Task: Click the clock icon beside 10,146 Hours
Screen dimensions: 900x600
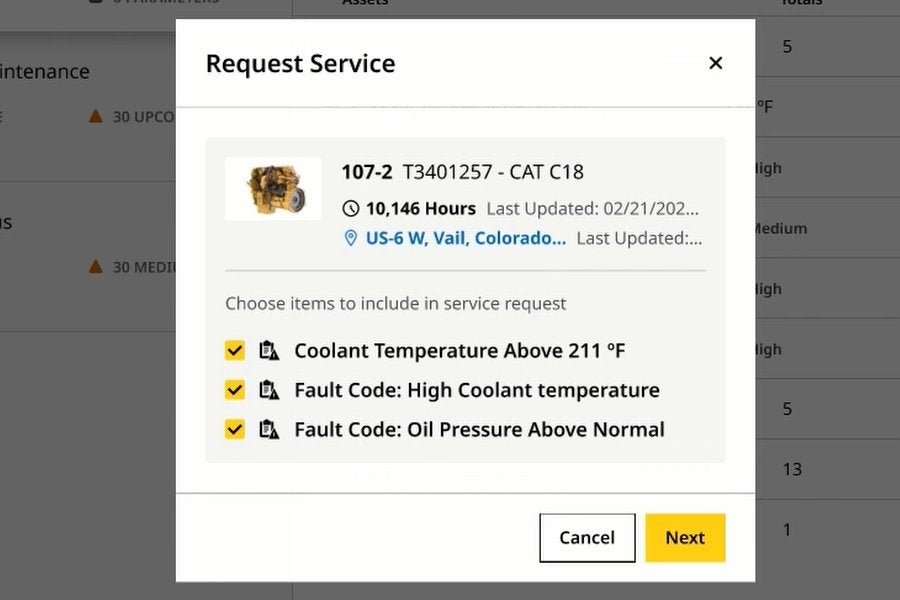Action: pos(350,208)
